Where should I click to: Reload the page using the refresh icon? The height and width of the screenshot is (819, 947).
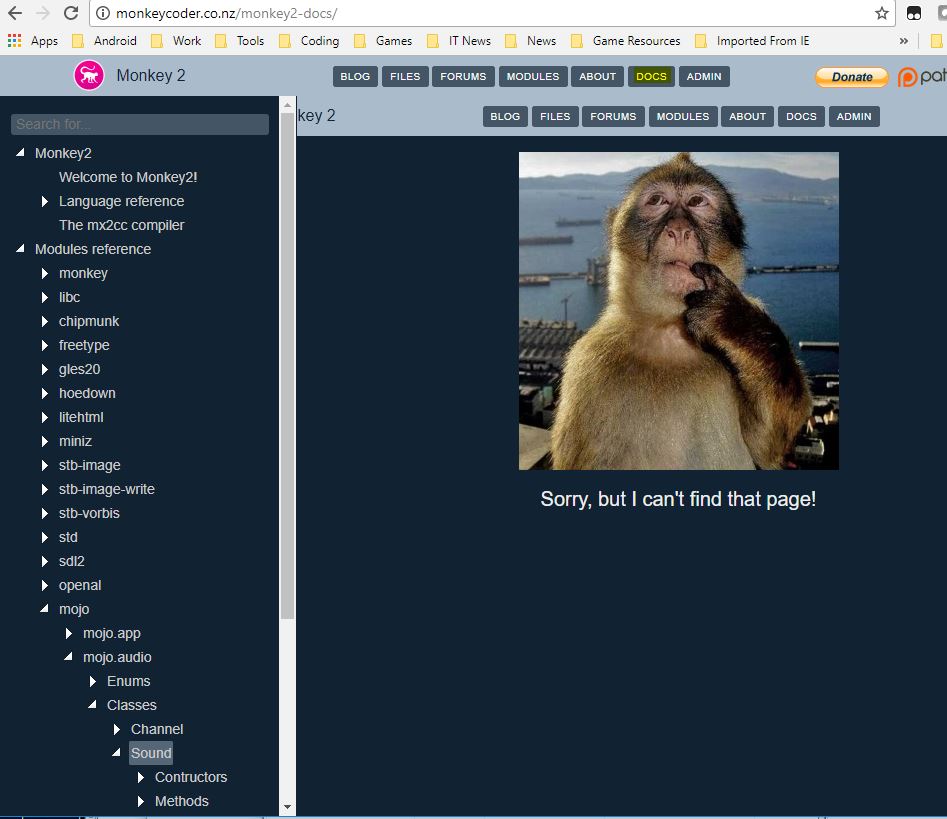pos(71,13)
